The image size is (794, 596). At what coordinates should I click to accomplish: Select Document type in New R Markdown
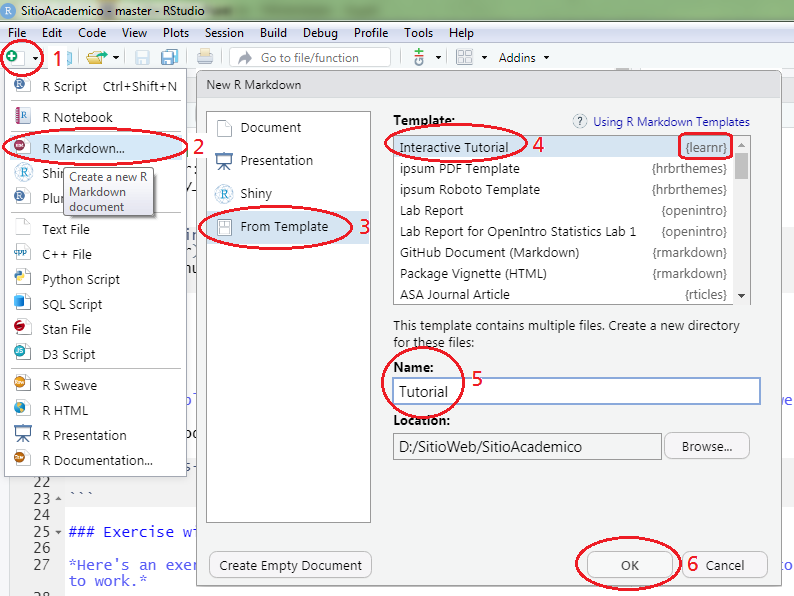point(288,128)
